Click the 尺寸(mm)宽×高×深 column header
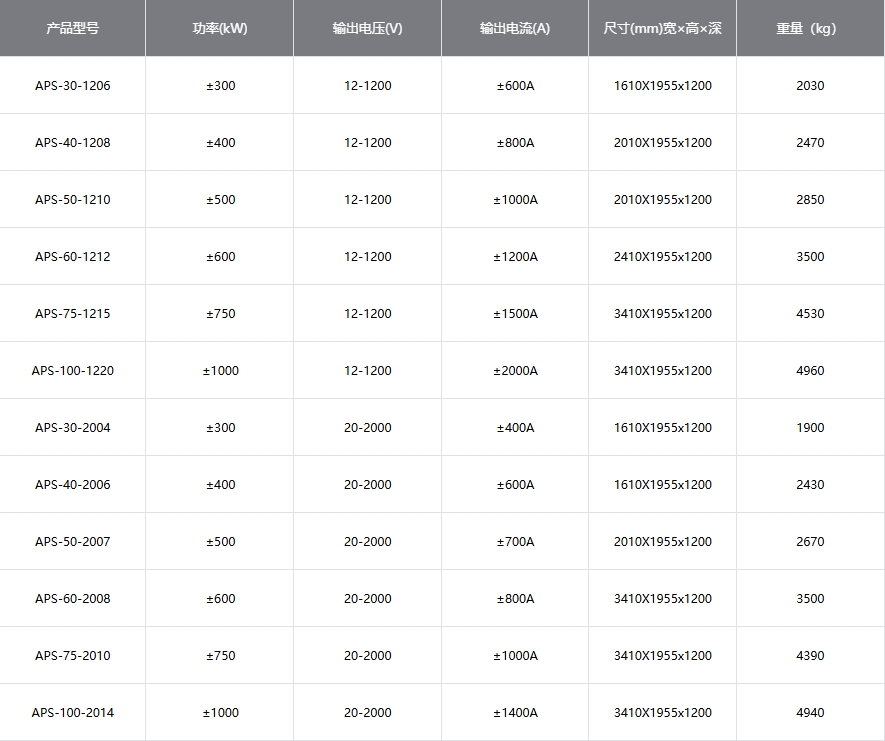 click(663, 28)
